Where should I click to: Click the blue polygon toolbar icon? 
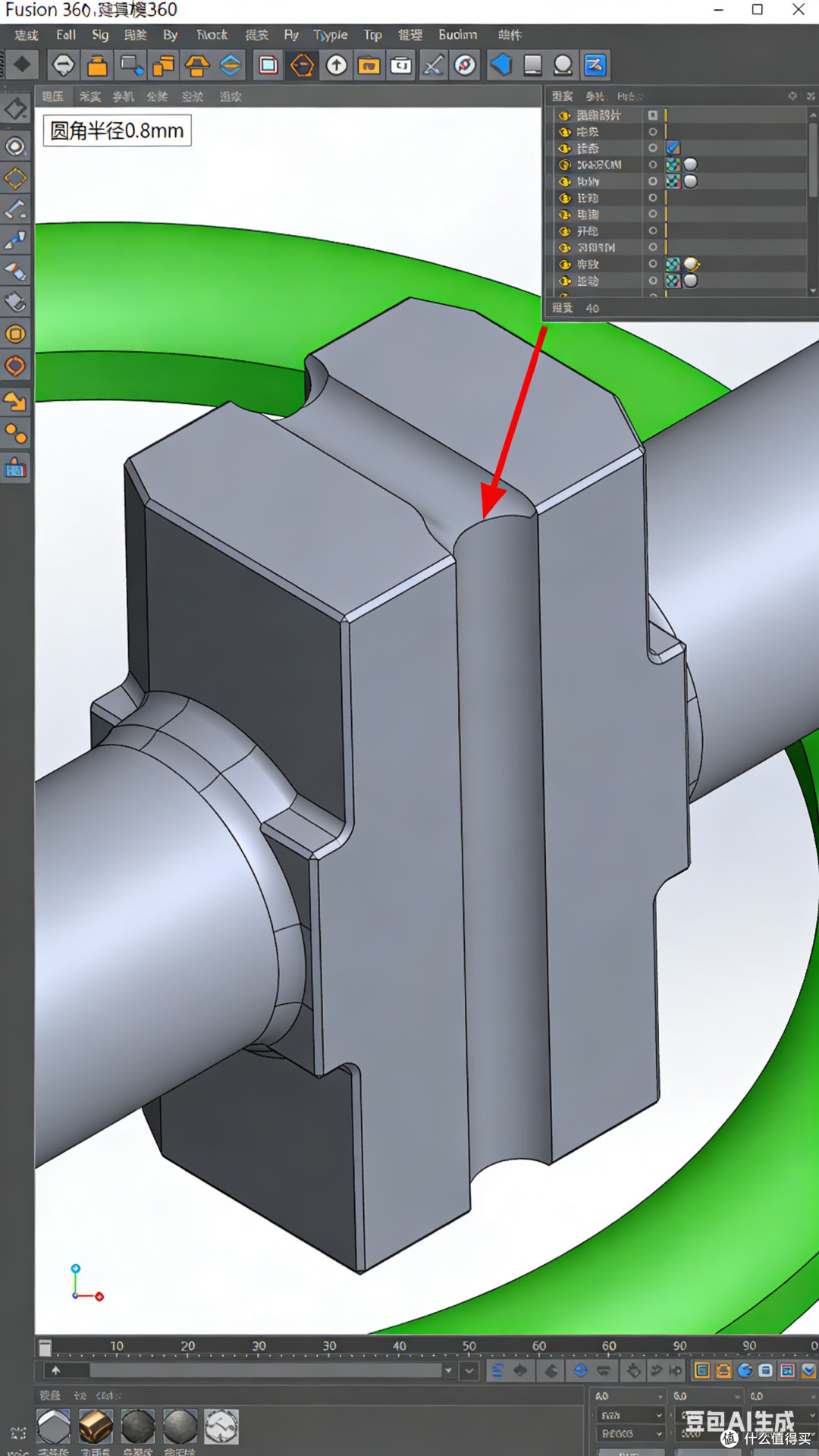coord(500,65)
